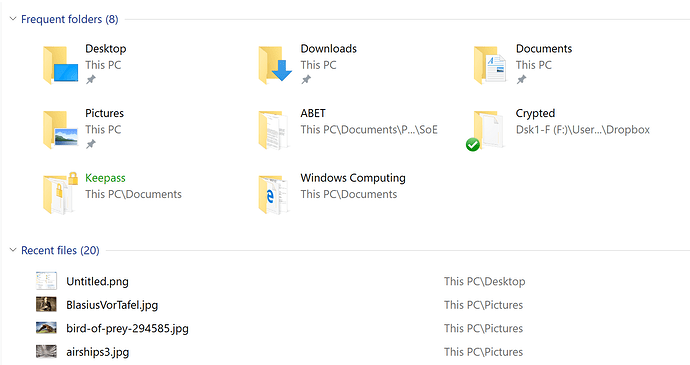This screenshot has width=690, height=365.
Task: Click the pin icon under Downloads
Action: (306, 80)
